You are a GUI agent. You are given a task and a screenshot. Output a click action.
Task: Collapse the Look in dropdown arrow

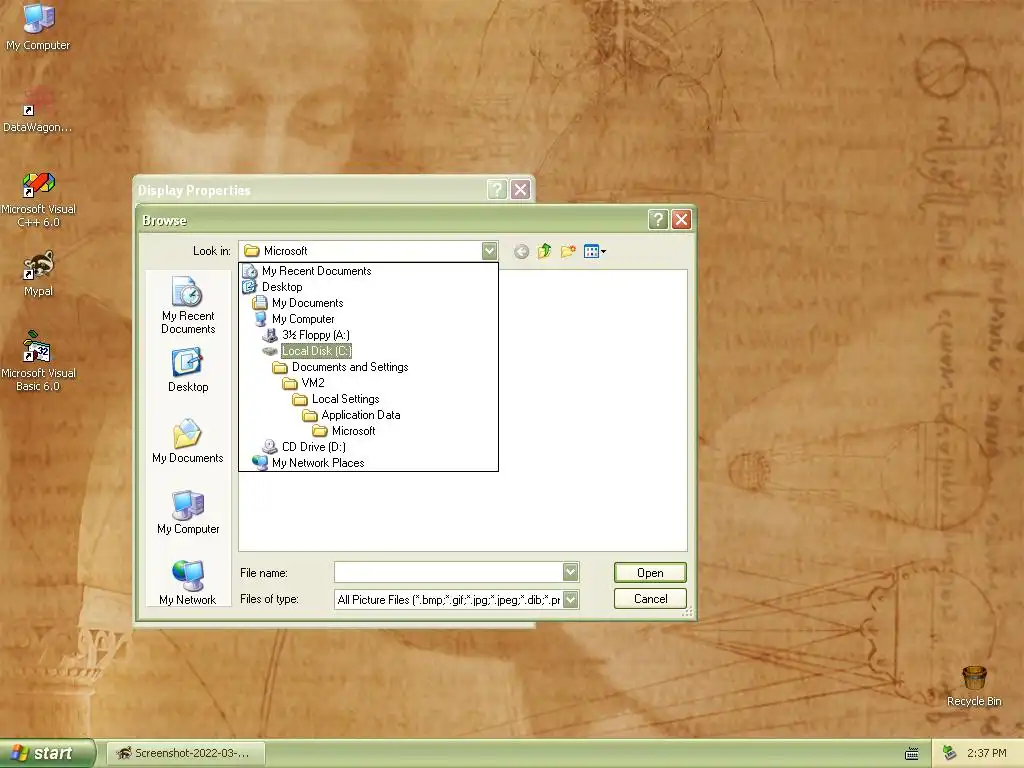pyautogui.click(x=489, y=251)
